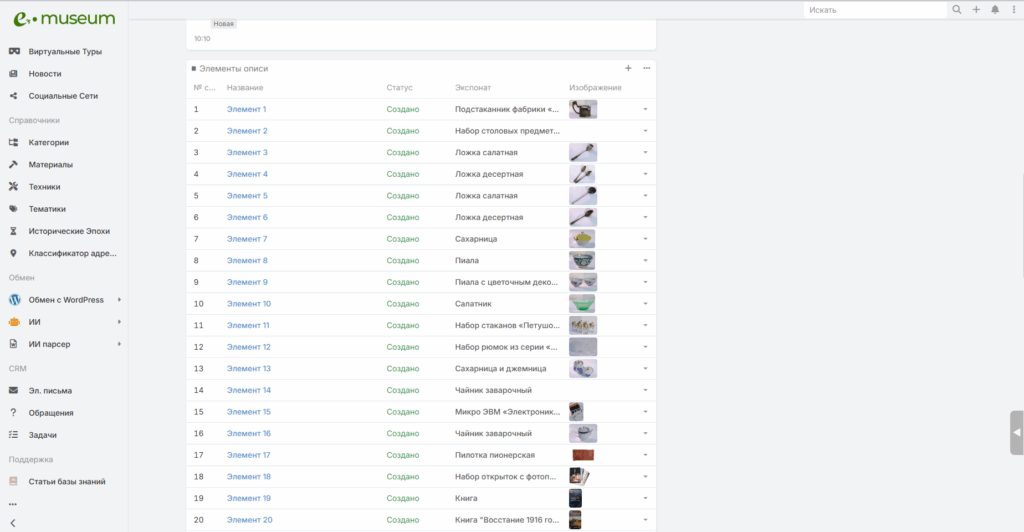Expand the ИИ парсер submenu arrow
The image size is (1024, 532).
click(119, 344)
